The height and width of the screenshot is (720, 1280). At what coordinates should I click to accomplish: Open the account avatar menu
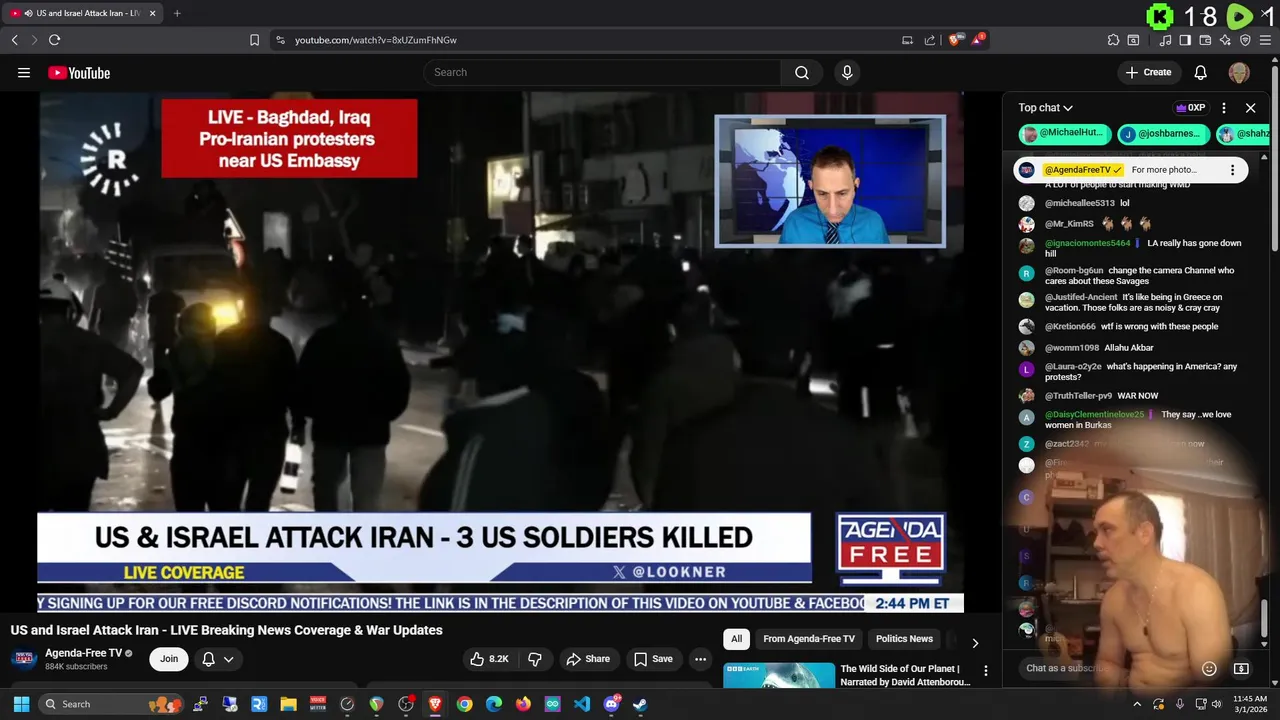pyautogui.click(x=1239, y=73)
